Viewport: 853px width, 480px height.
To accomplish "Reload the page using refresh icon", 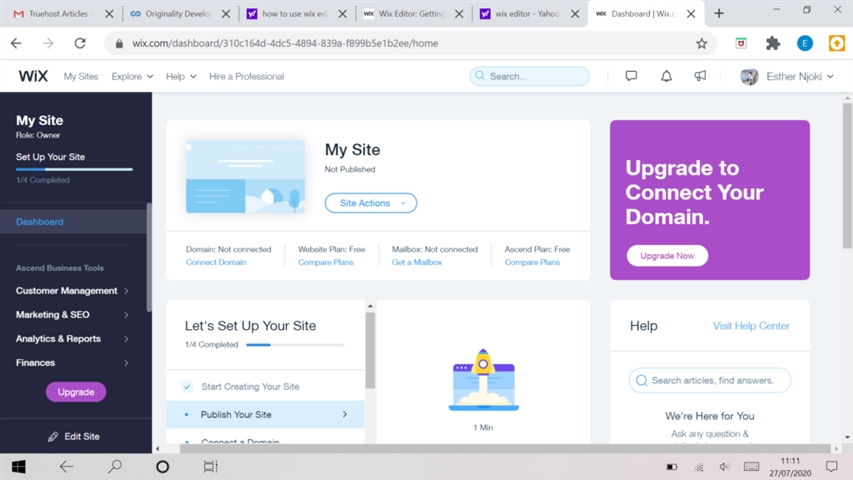I will 80,44.
